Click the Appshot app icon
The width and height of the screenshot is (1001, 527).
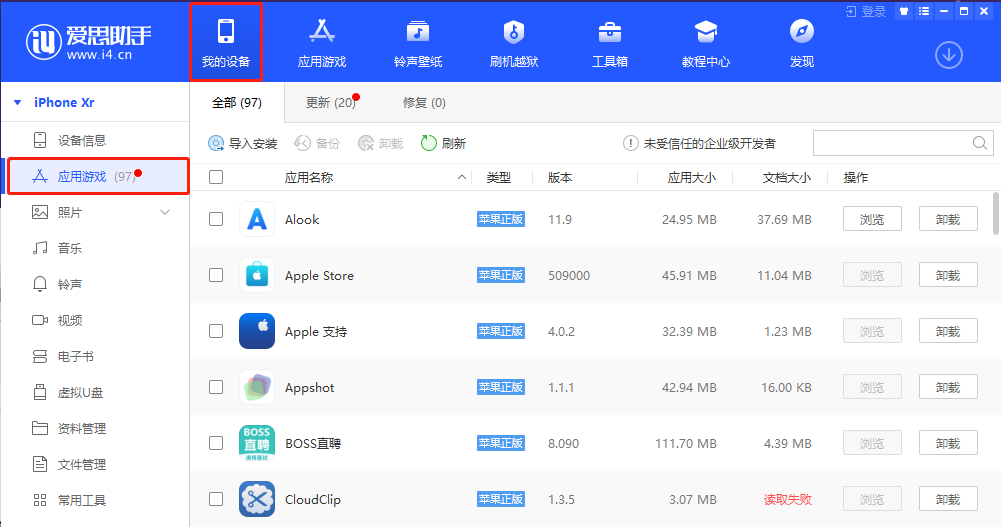[x=257, y=387]
